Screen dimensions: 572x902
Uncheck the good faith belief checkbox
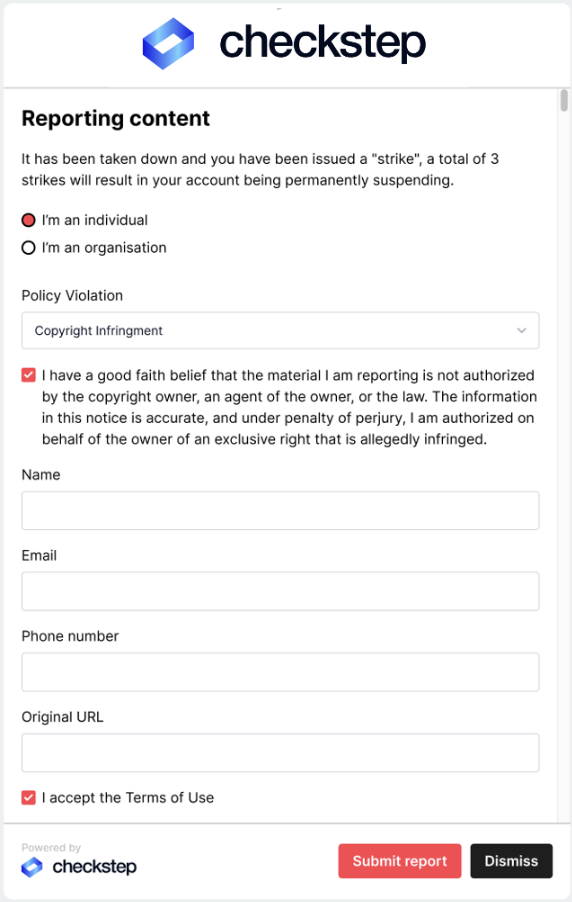click(28, 376)
